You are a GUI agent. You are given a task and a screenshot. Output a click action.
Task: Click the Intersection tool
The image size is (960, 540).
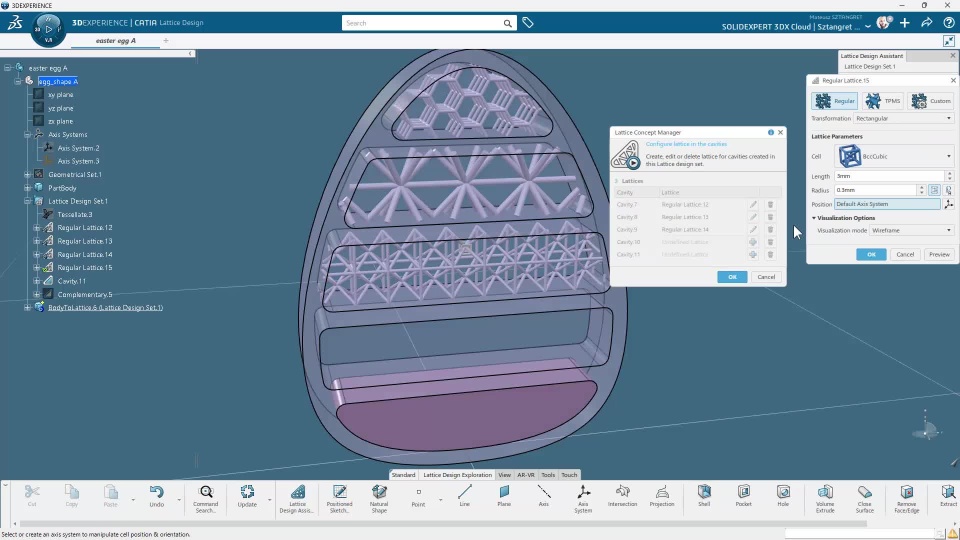[x=622, y=496]
